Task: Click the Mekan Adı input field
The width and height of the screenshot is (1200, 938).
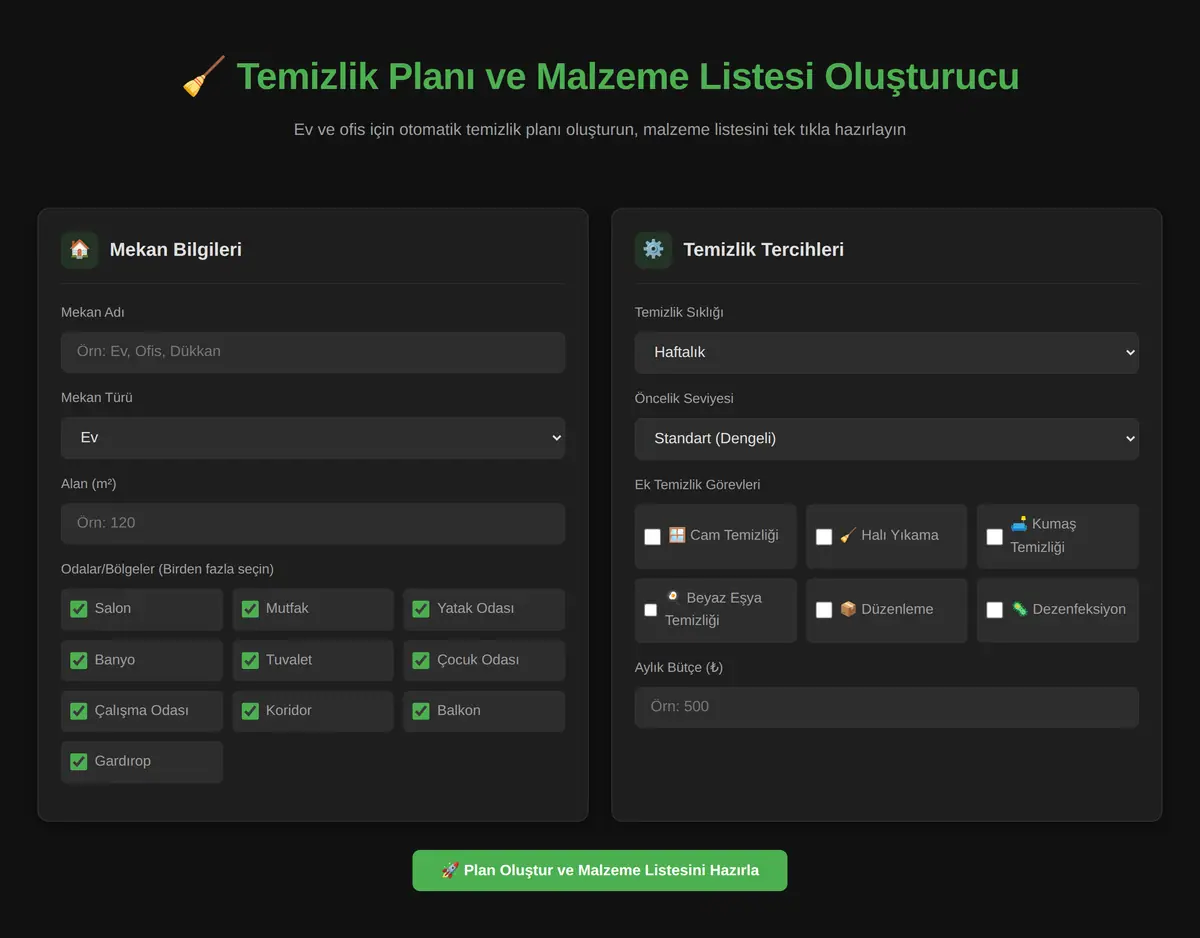Action: tap(313, 352)
